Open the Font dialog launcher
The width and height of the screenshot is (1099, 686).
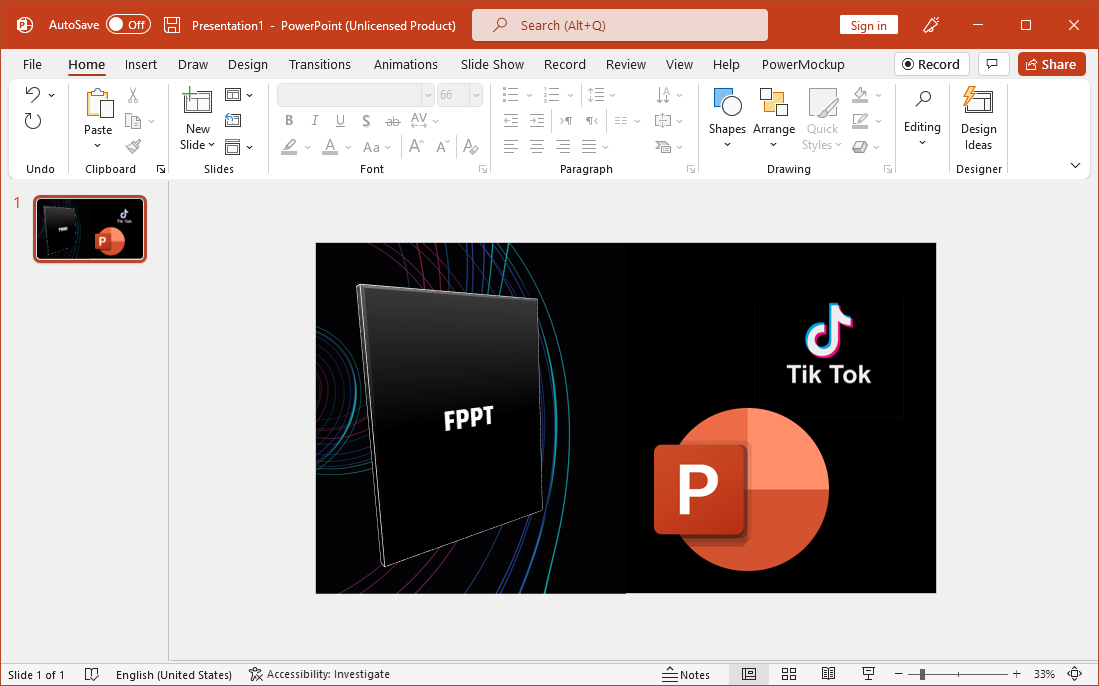(483, 169)
